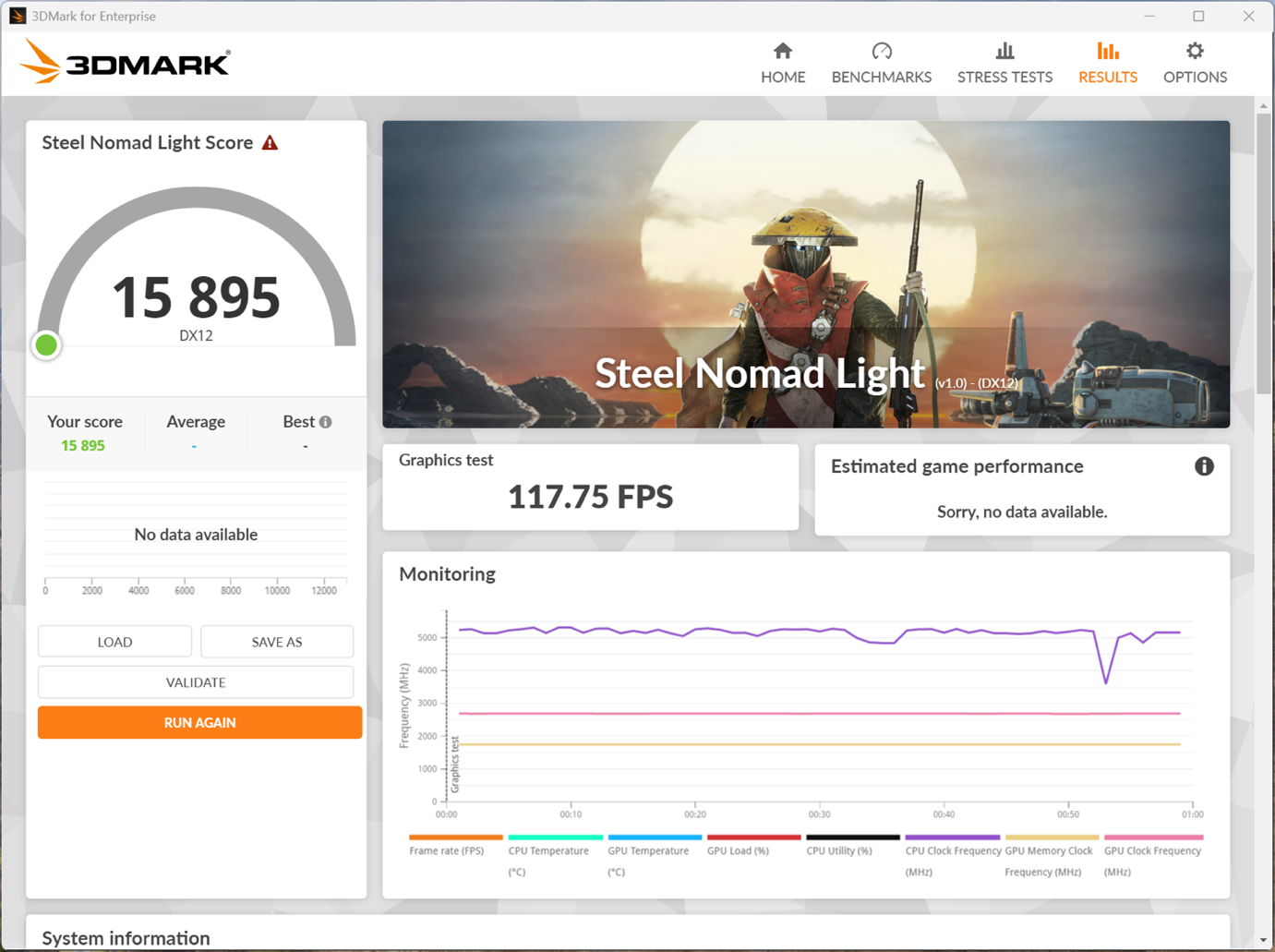Click the orange RUN AGAIN button
This screenshot has height=952, width=1275.
click(x=199, y=723)
